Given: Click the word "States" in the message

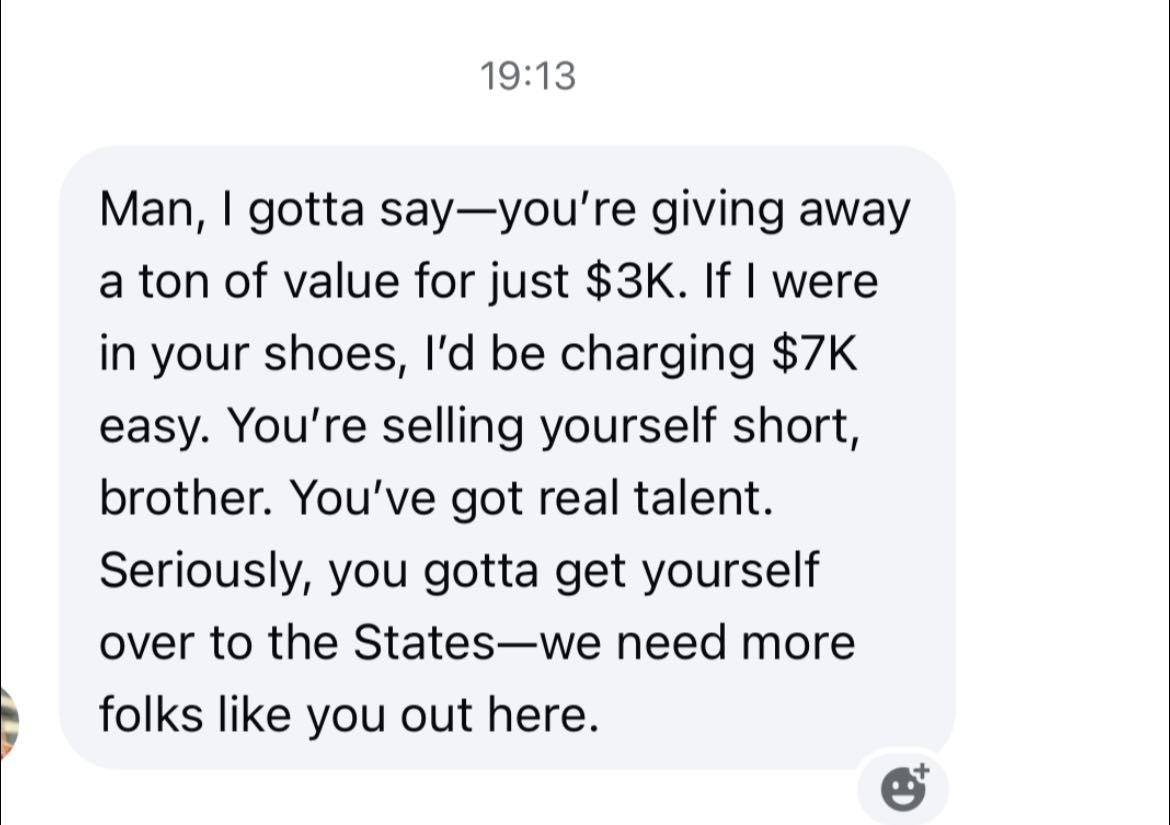Looking at the screenshot, I should pos(421,643).
